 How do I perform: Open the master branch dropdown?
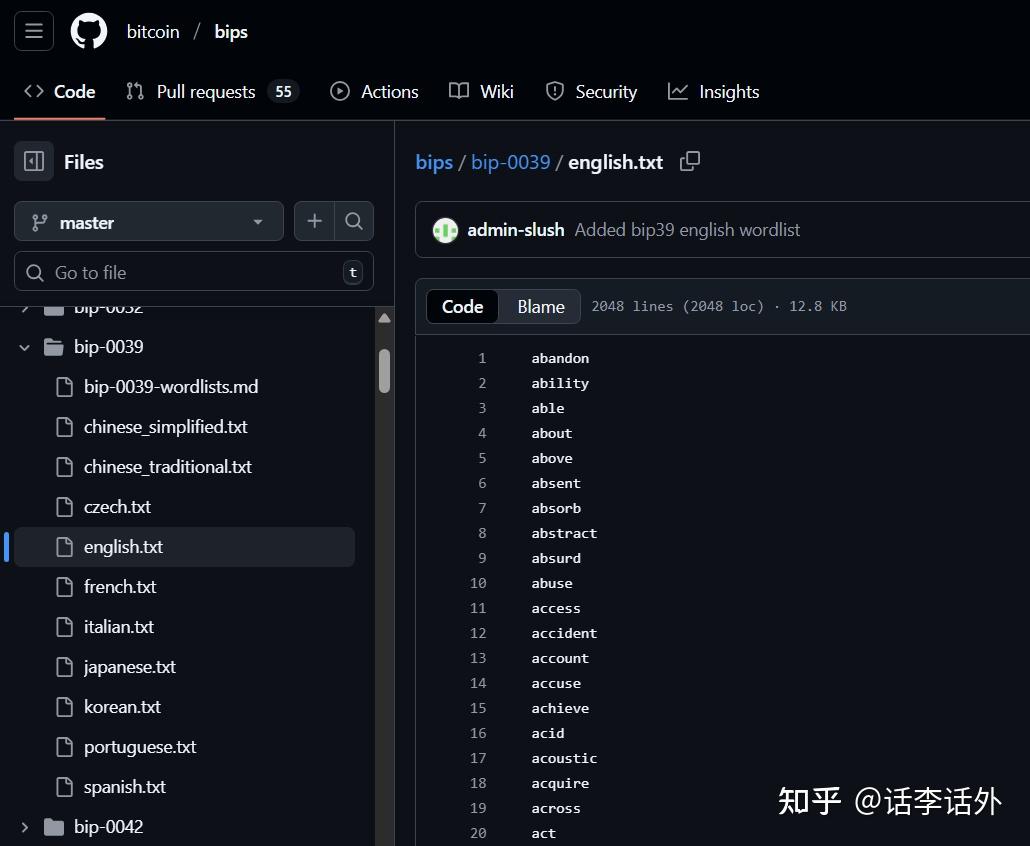pos(149,221)
